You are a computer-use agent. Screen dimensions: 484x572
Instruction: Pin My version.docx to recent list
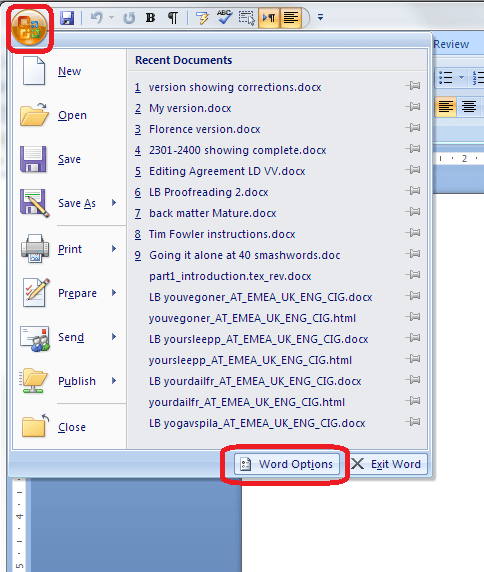click(413, 107)
